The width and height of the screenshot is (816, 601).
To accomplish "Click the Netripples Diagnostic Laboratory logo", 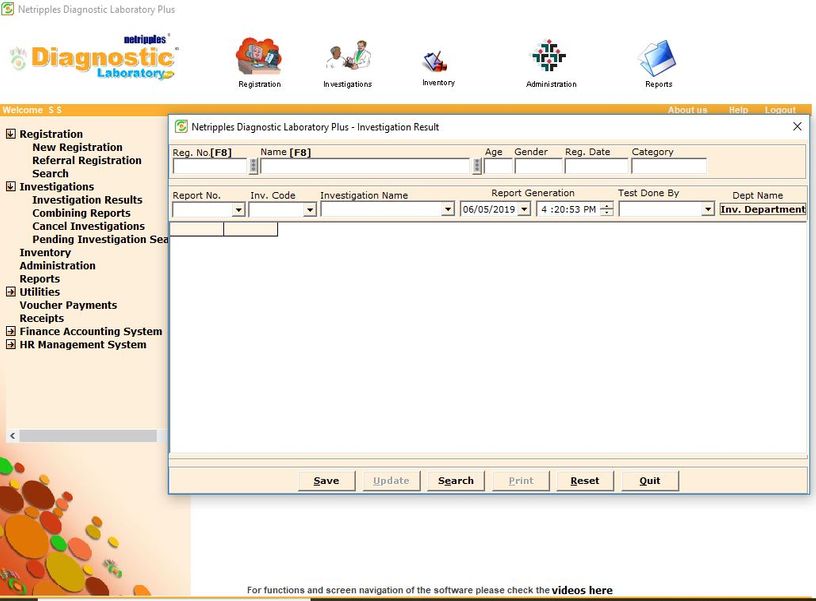I will 93,58.
